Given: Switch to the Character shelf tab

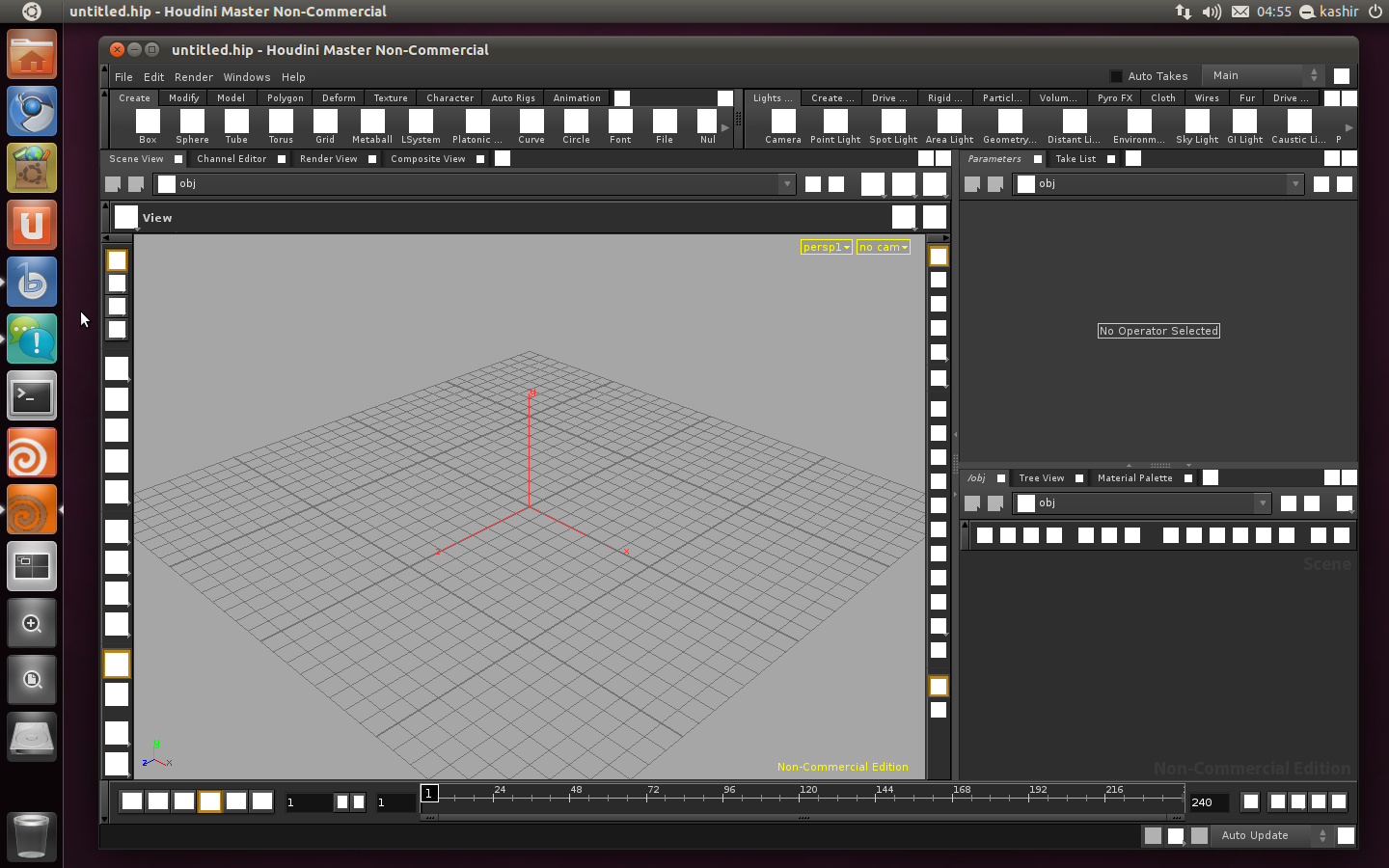Looking at the screenshot, I should click(450, 97).
